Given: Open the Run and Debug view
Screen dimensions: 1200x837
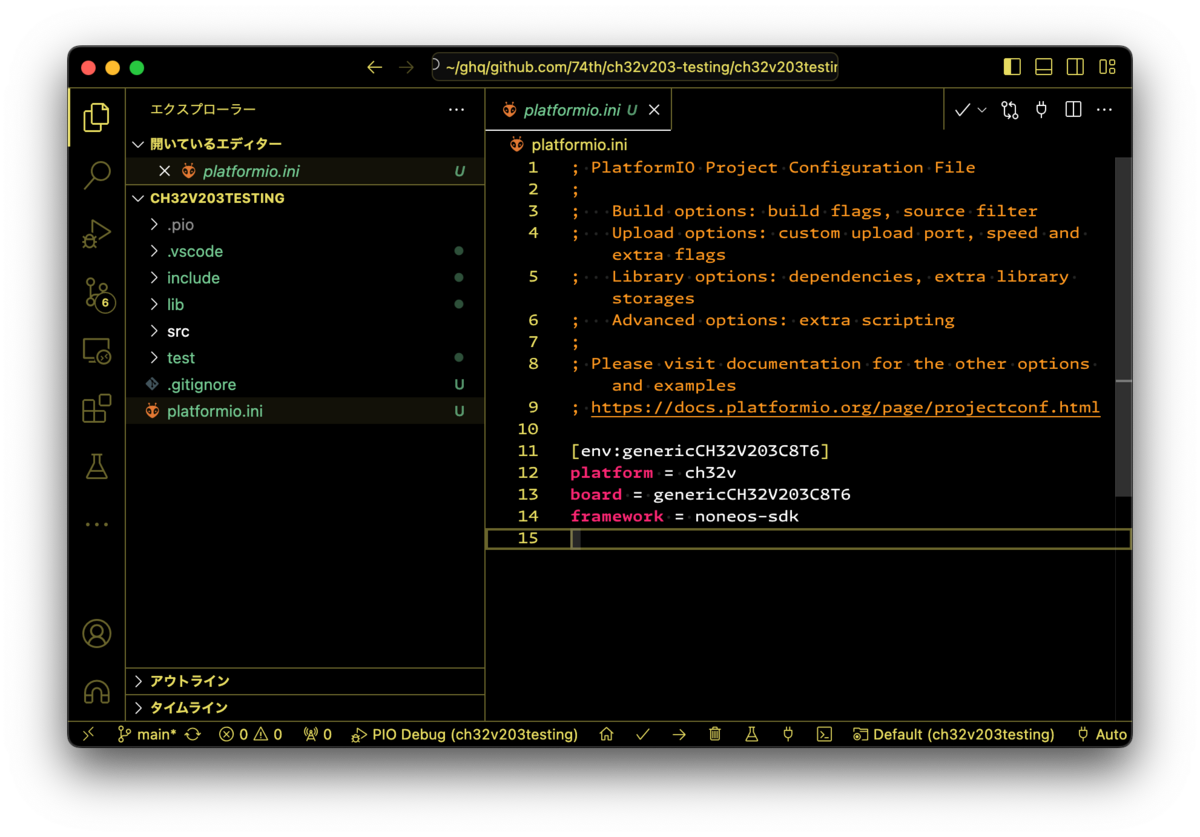Looking at the screenshot, I should 97,234.
